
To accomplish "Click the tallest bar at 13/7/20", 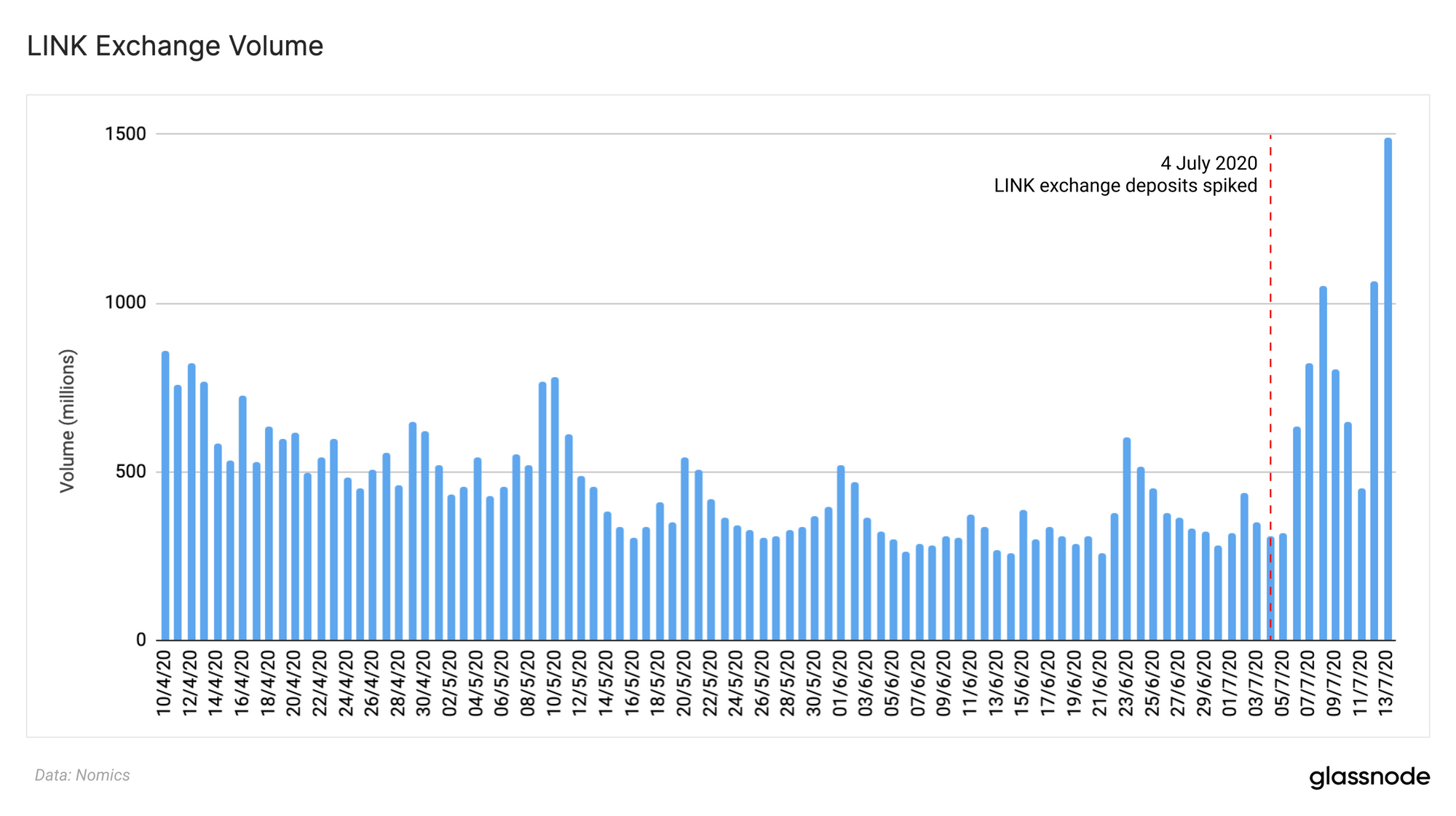I will tap(1388, 389).
